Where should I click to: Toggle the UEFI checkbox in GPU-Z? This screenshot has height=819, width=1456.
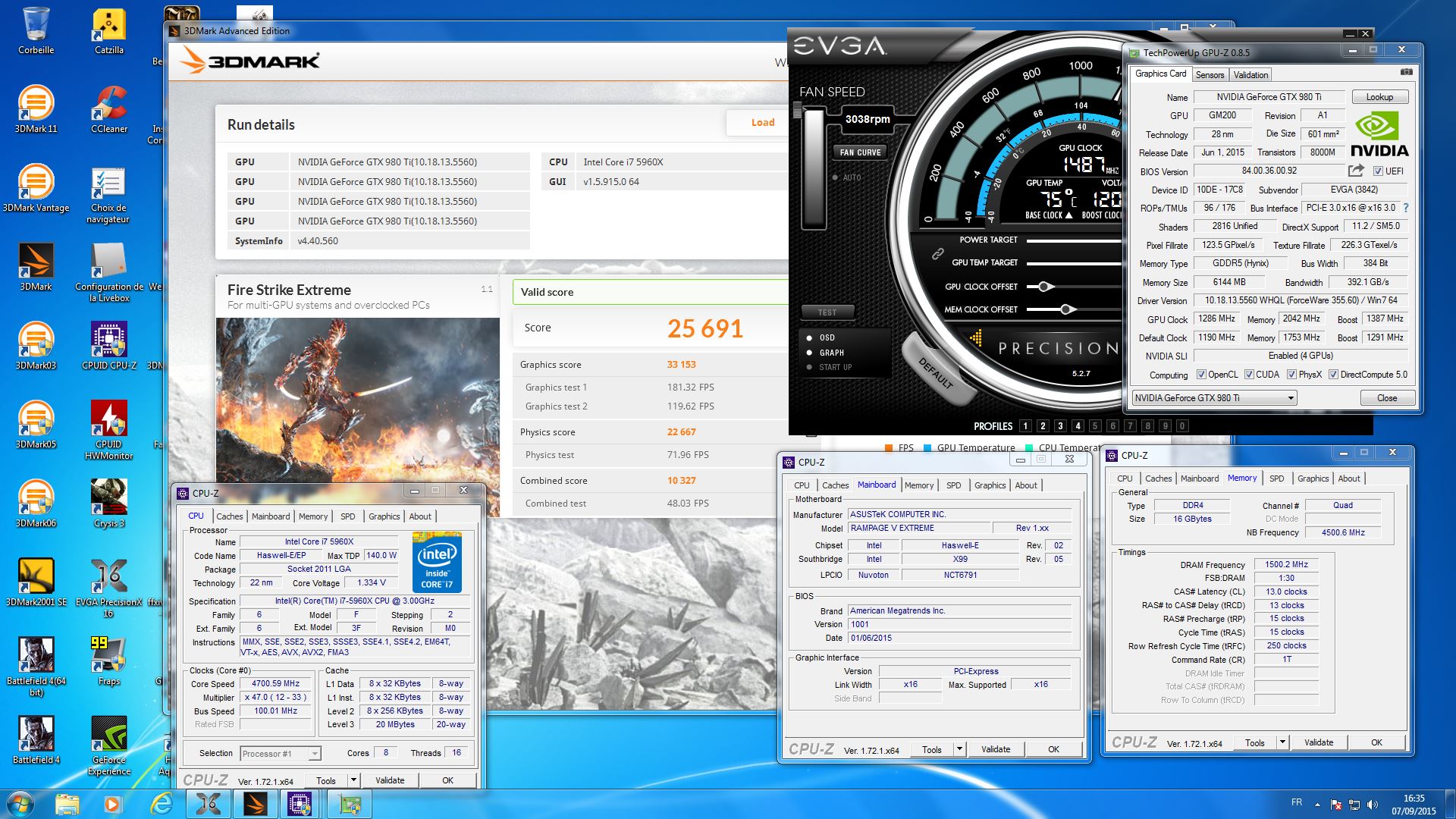(1378, 171)
